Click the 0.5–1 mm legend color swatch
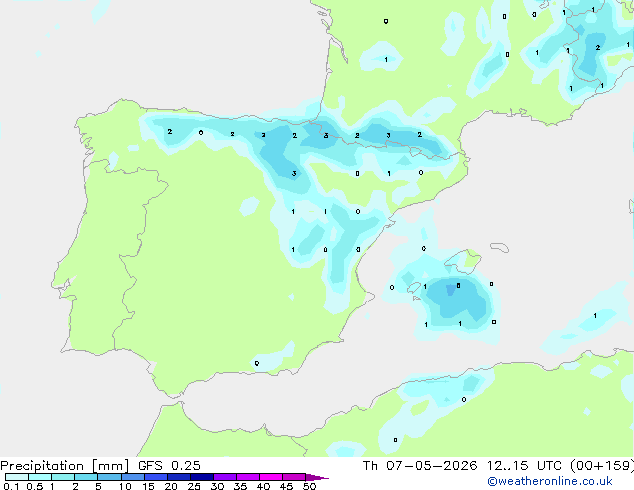Image resolution: width=634 pixels, height=490 pixels. 40,477
